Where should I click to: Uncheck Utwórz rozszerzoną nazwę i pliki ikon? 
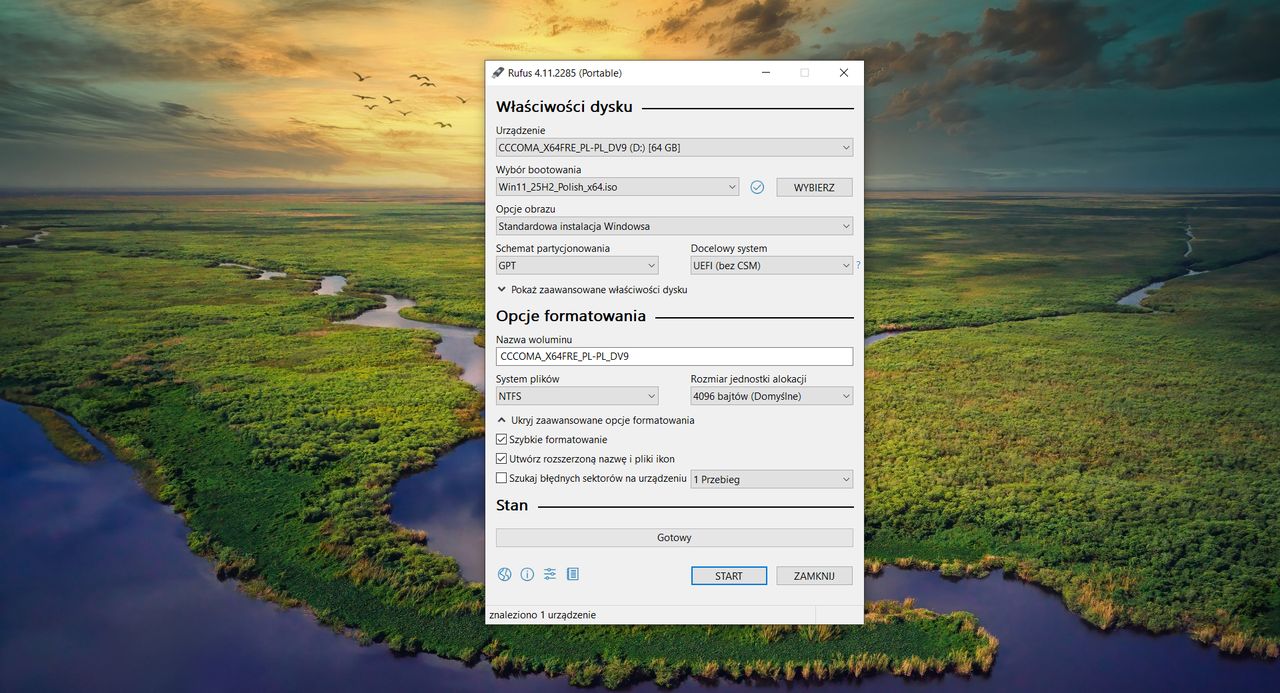[501, 458]
